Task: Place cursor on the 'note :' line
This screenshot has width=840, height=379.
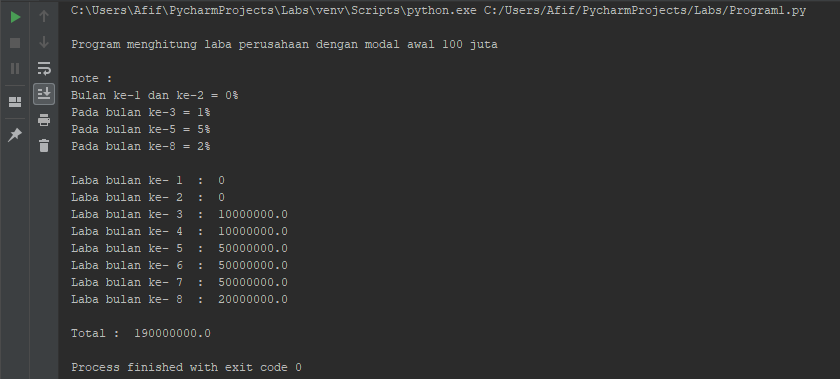Action: coord(92,78)
